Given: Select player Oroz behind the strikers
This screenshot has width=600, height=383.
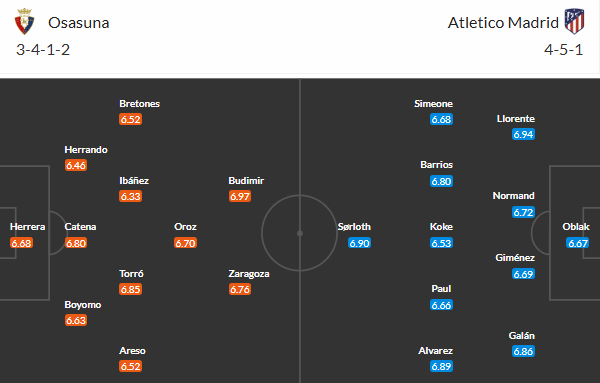Looking at the screenshot, I should [185, 227].
